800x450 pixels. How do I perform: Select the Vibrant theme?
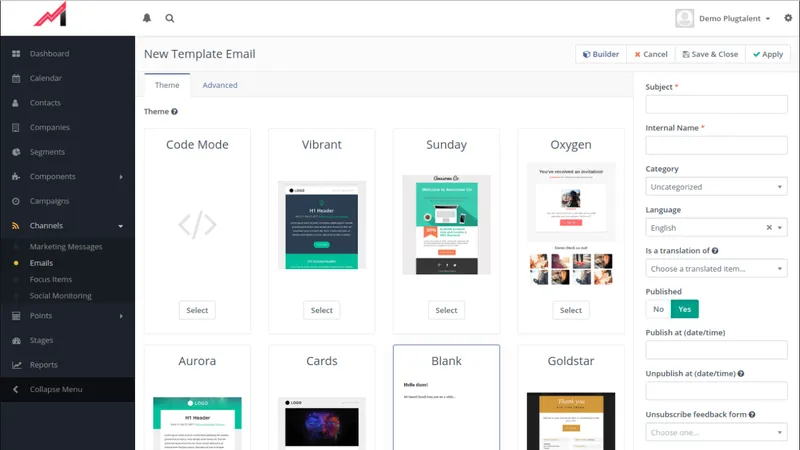point(321,310)
